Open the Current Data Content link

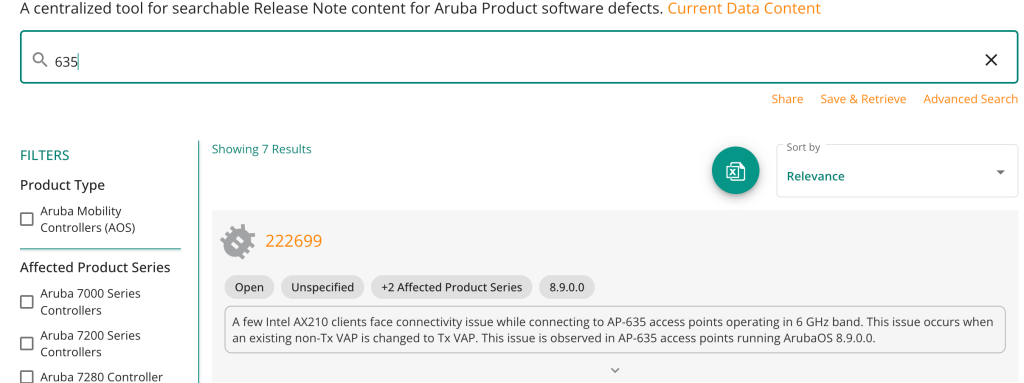point(744,9)
